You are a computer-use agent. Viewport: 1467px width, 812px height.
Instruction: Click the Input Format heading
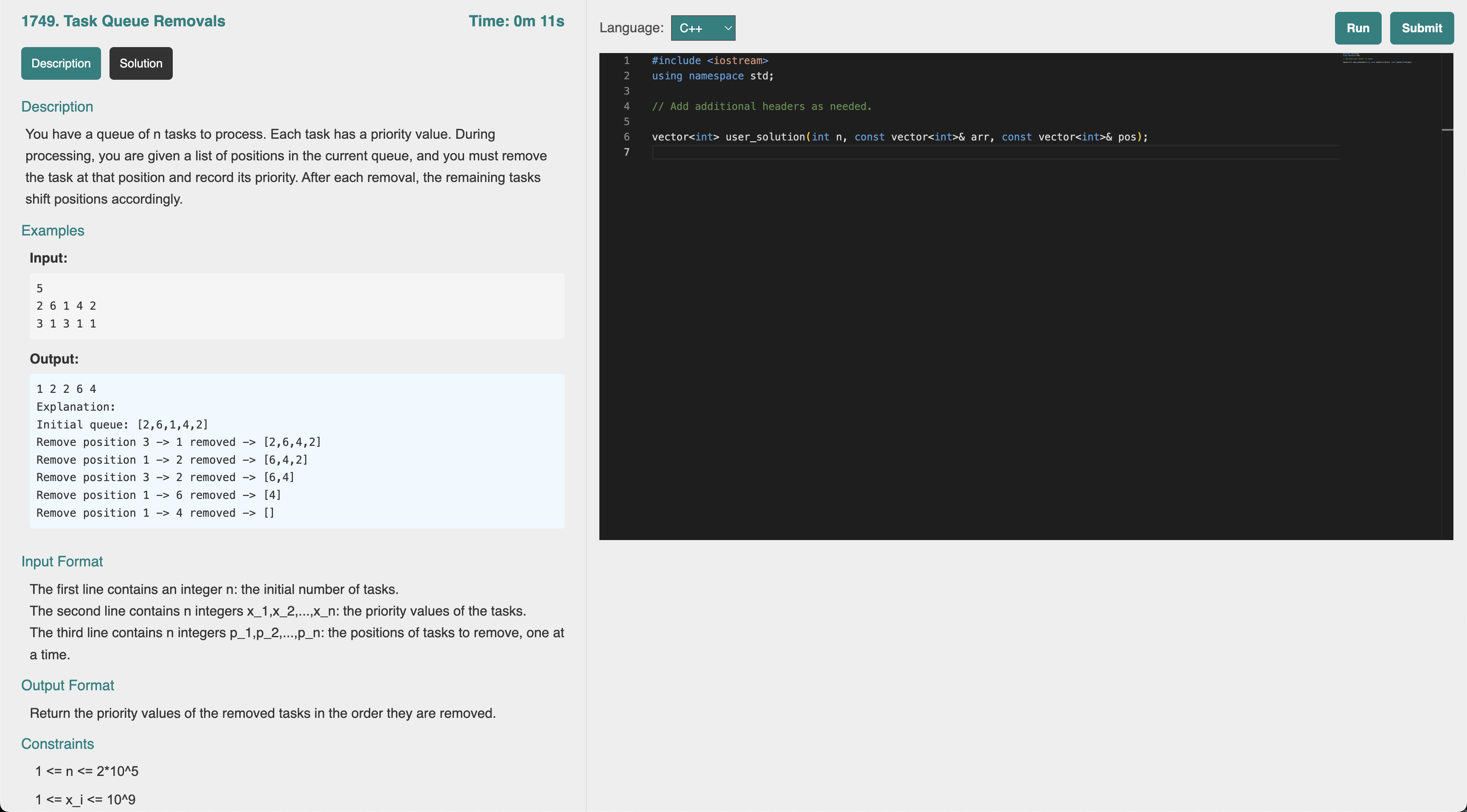tap(62, 562)
